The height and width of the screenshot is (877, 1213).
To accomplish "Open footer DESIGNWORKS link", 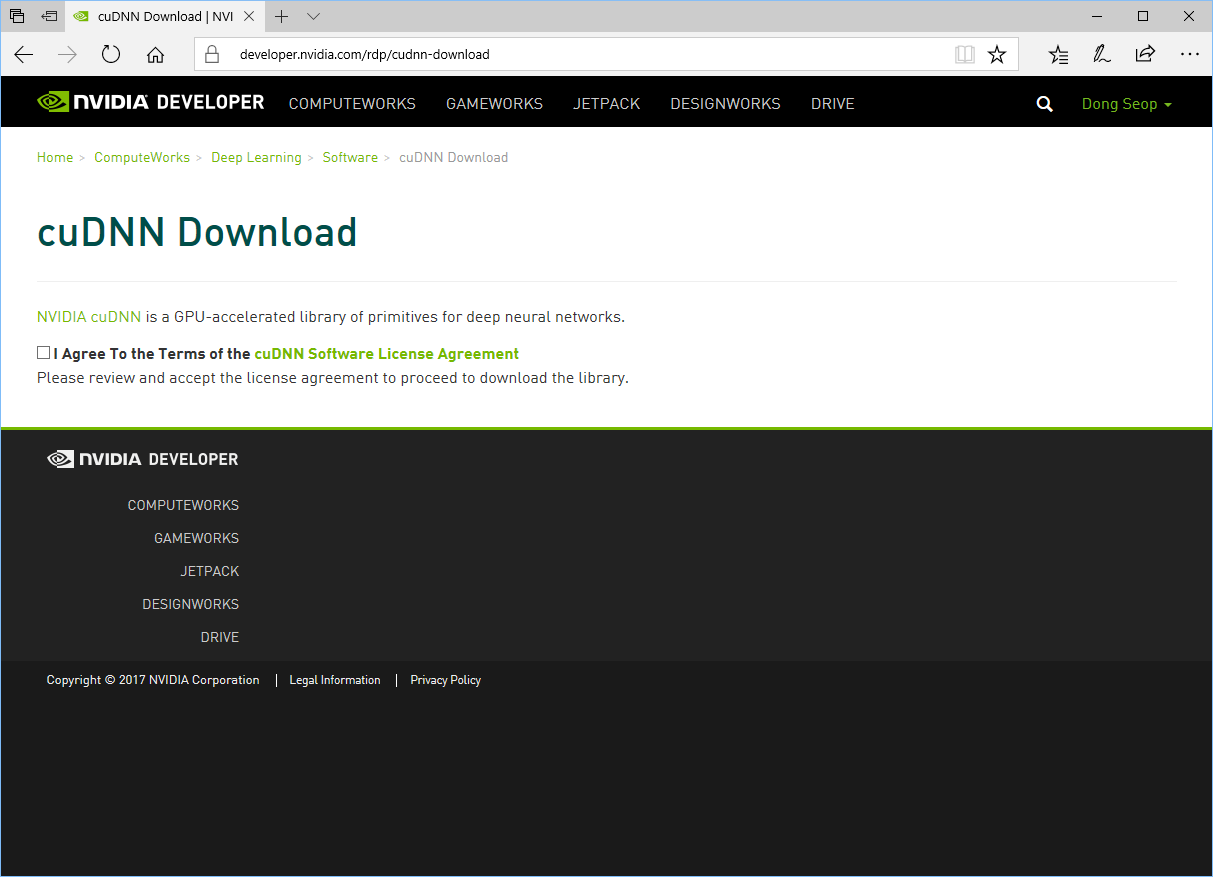I will pos(190,604).
